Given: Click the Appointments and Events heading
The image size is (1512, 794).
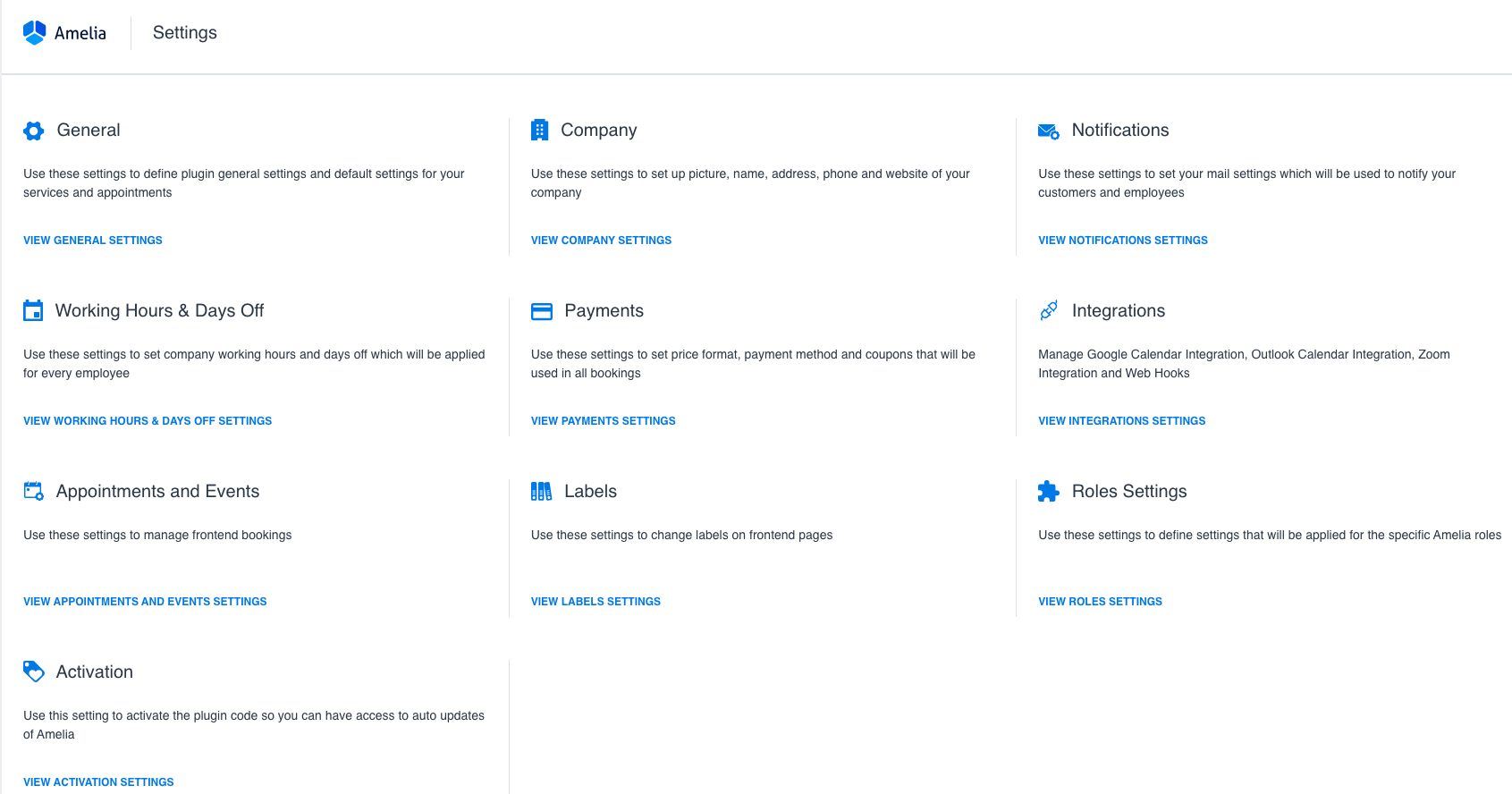Looking at the screenshot, I should click(x=157, y=492).
